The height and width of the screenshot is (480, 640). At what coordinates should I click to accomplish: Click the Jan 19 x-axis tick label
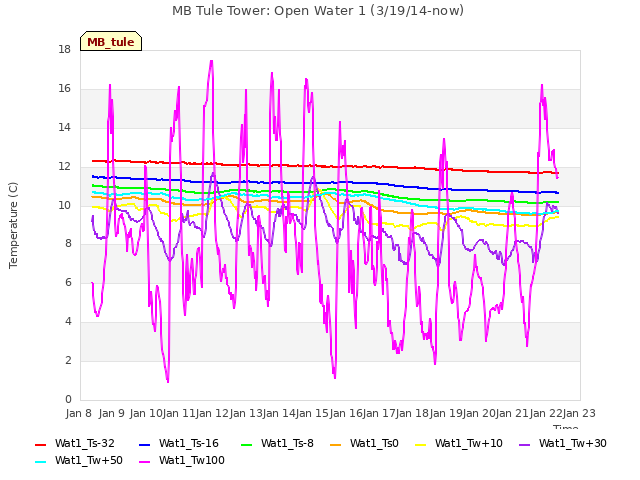[445, 413]
